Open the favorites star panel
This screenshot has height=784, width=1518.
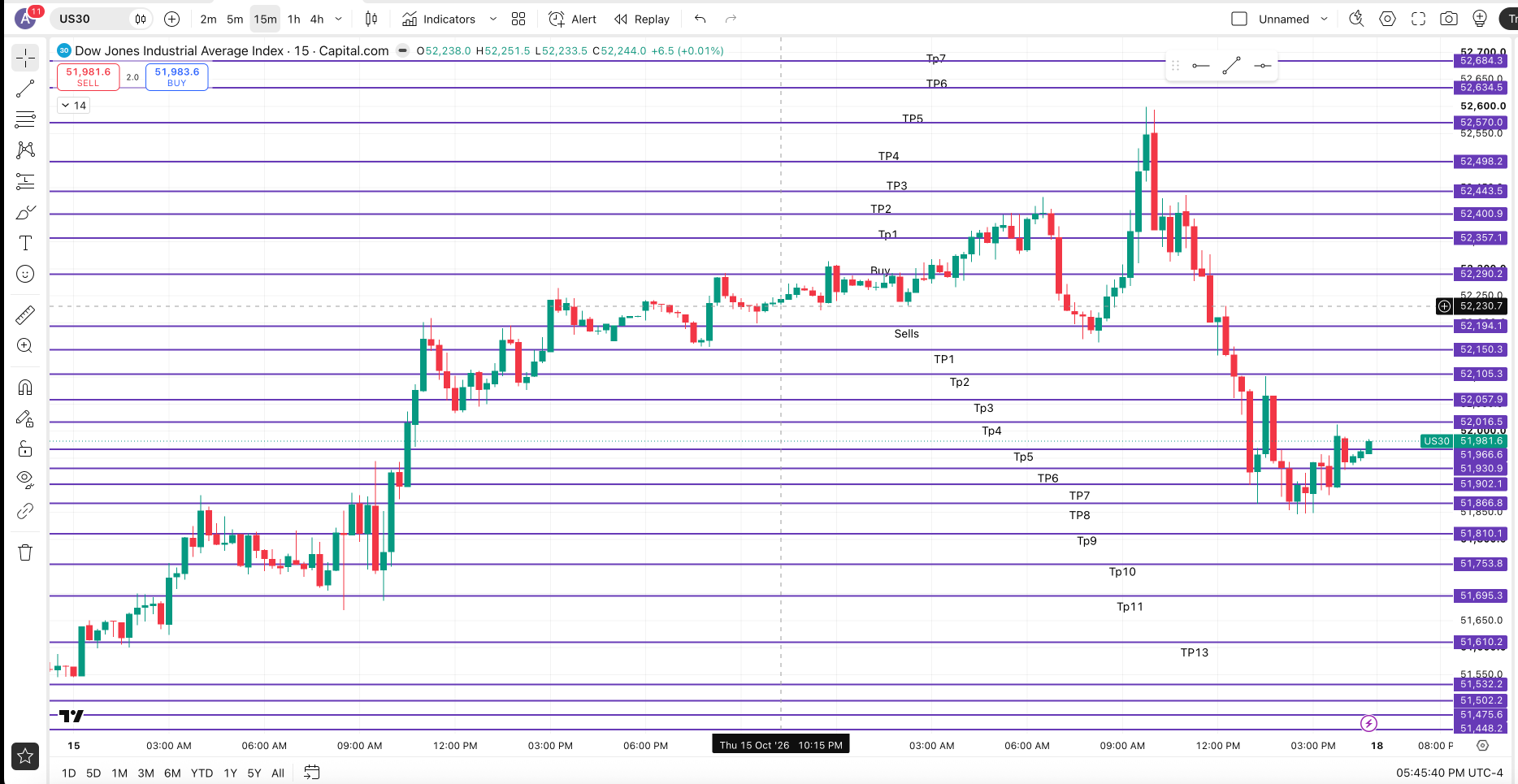pyautogui.click(x=25, y=756)
